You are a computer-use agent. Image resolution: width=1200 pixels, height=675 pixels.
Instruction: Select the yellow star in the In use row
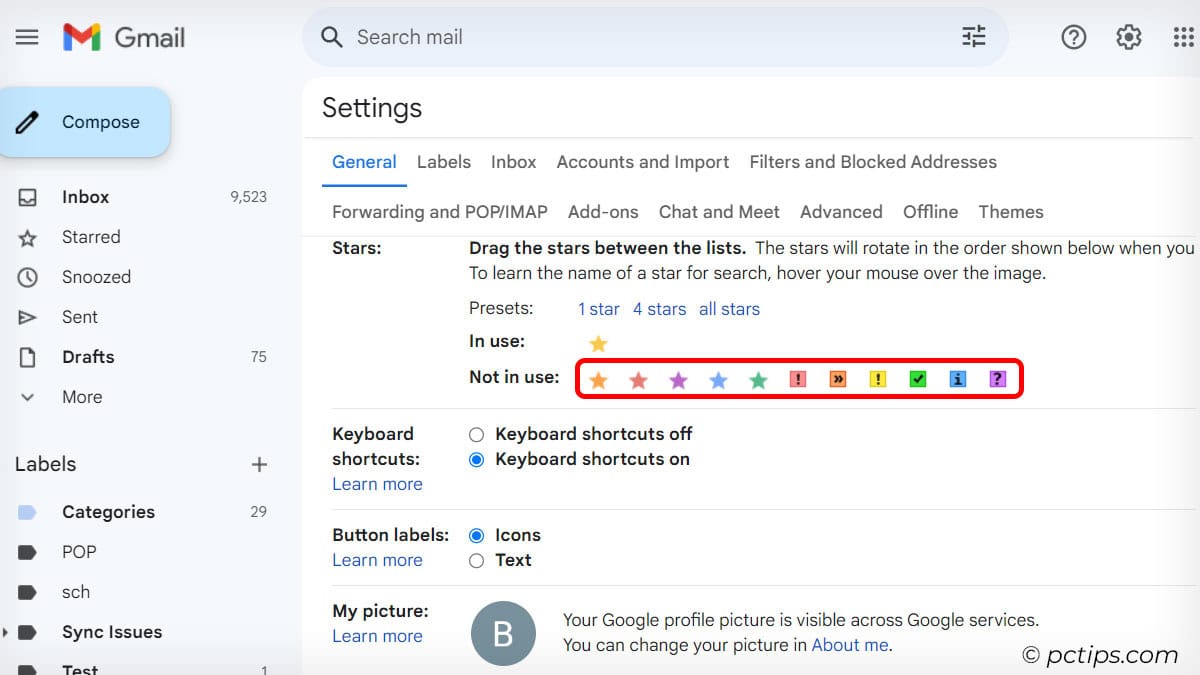[598, 343]
